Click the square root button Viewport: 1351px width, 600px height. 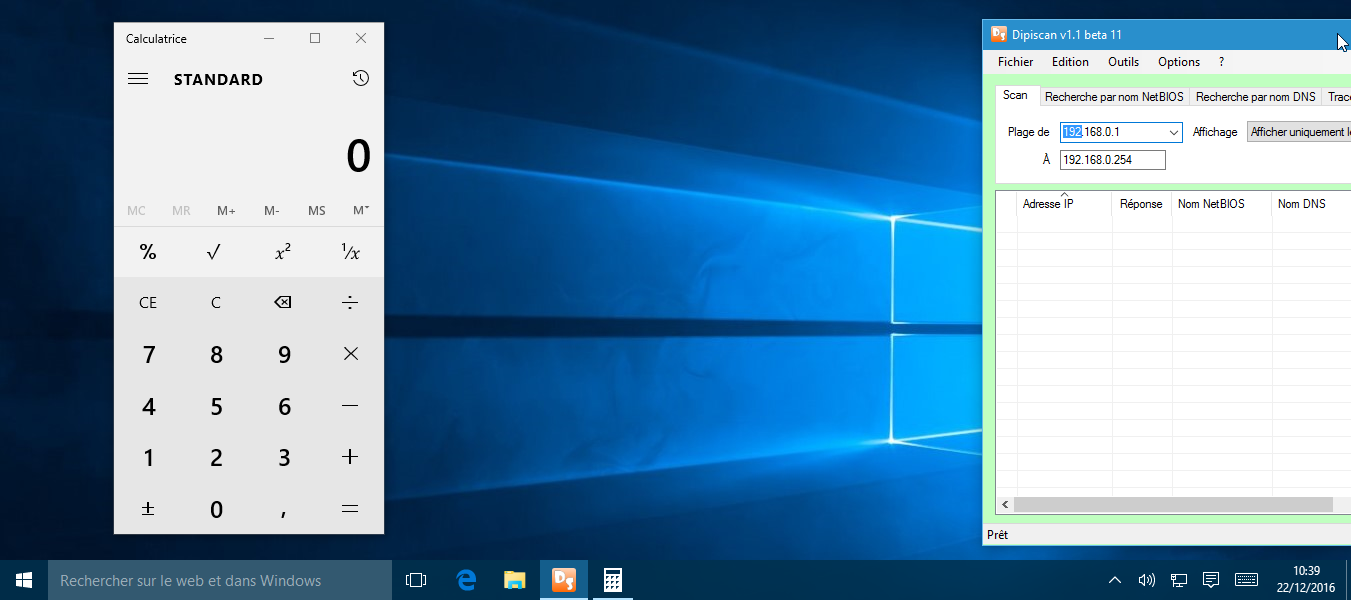click(x=214, y=252)
